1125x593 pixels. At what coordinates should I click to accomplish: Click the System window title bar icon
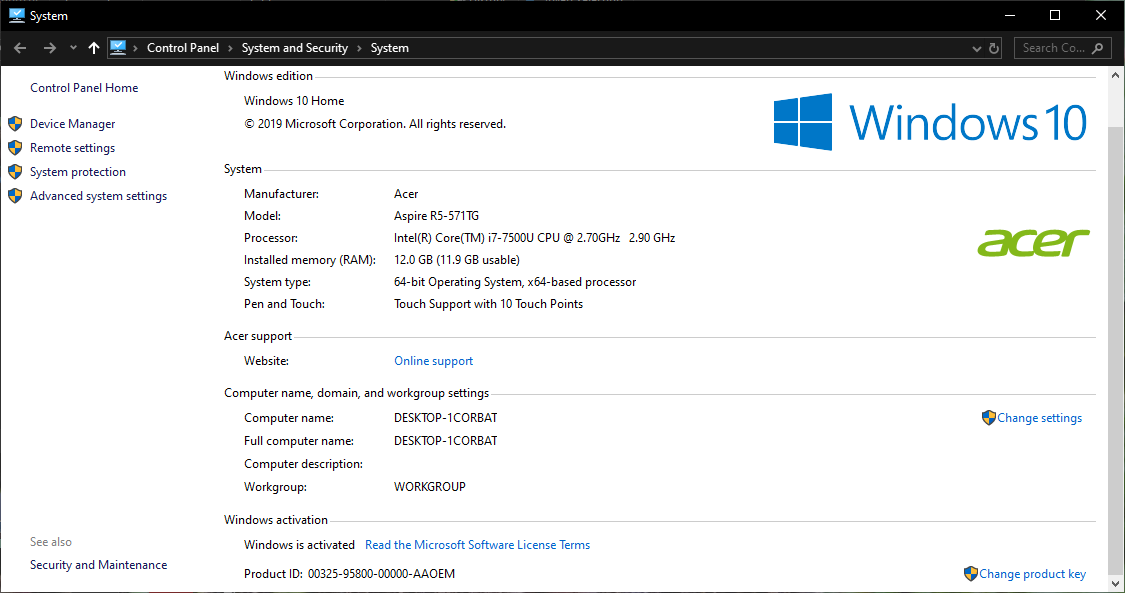(17, 15)
